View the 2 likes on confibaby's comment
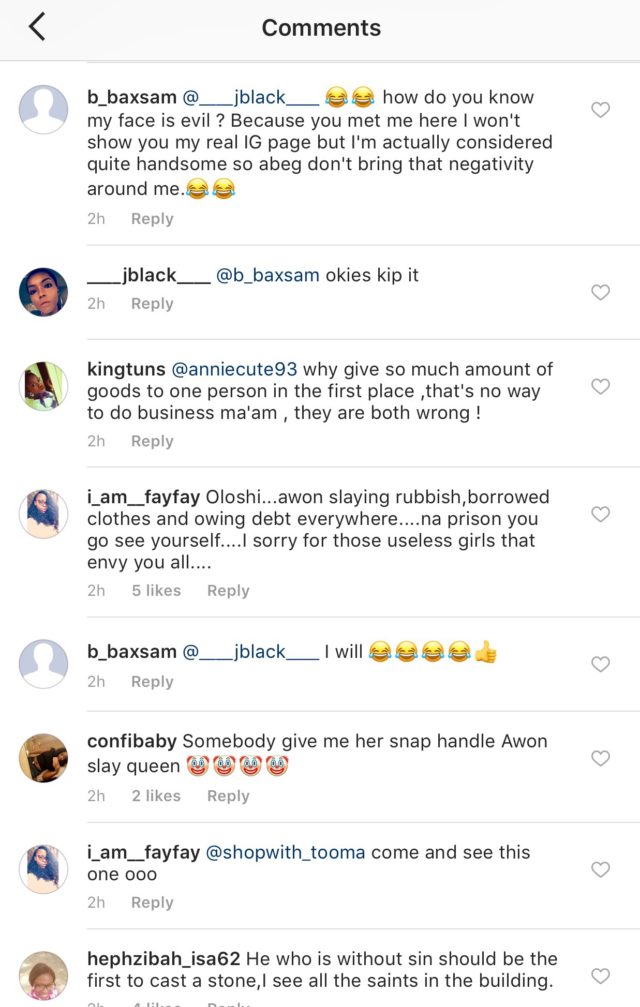 (156, 796)
